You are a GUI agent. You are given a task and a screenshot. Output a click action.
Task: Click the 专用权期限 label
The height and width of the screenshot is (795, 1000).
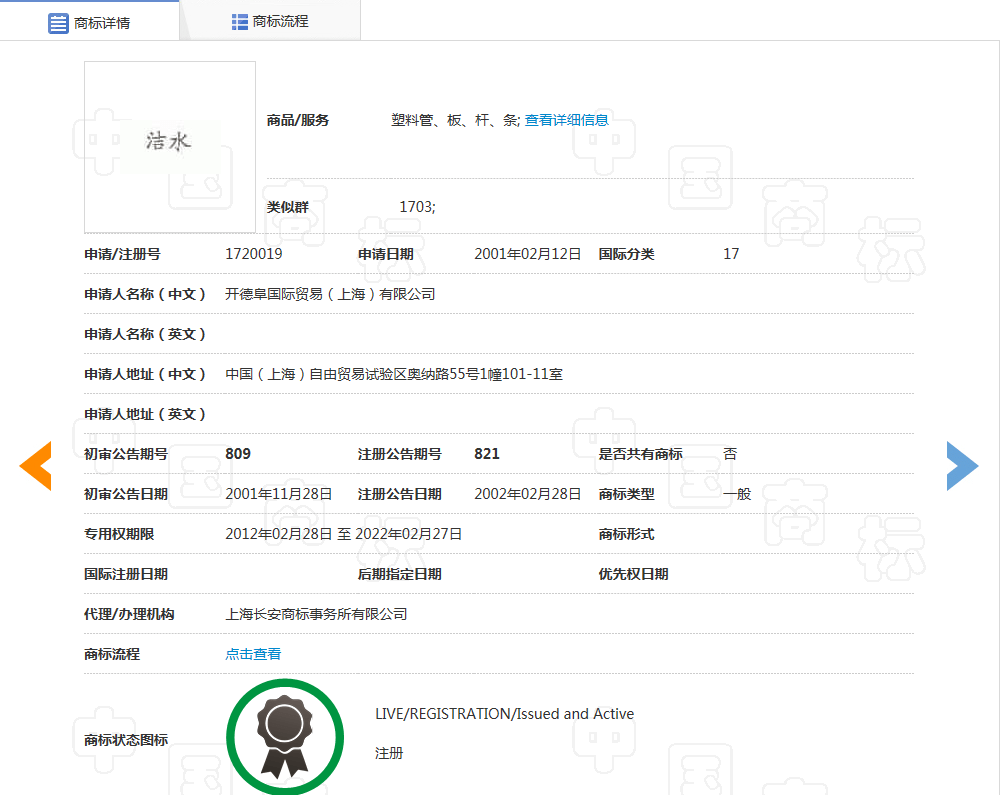pyautogui.click(x=119, y=534)
